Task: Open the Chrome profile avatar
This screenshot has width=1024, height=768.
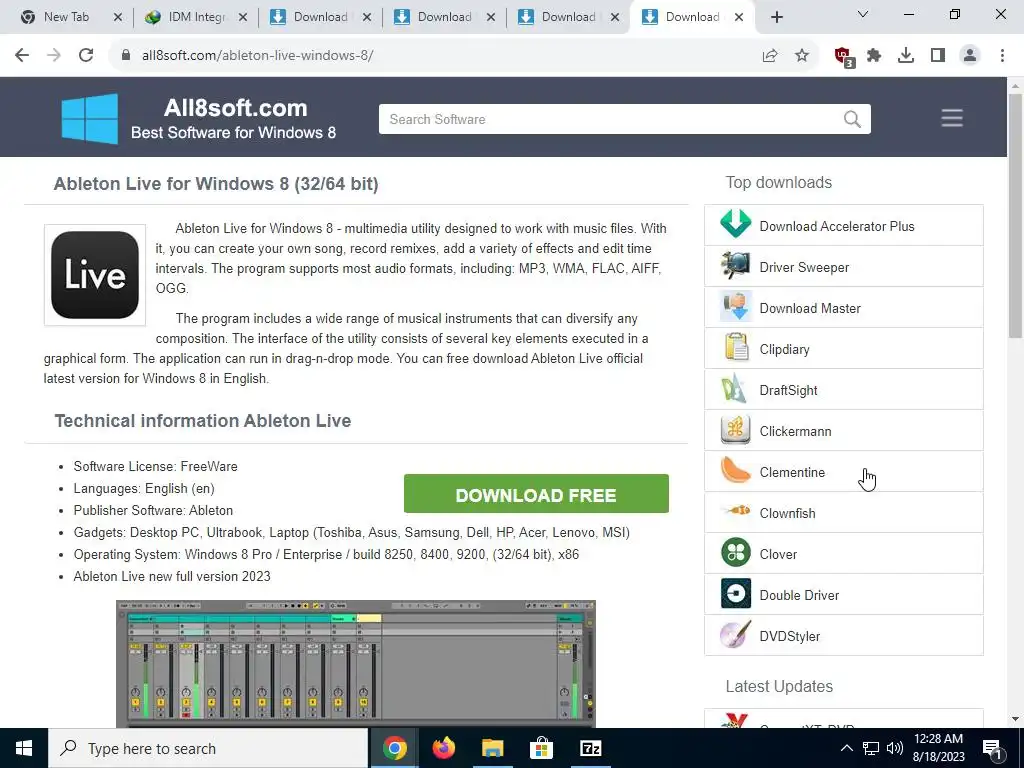Action: pos(970,56)
